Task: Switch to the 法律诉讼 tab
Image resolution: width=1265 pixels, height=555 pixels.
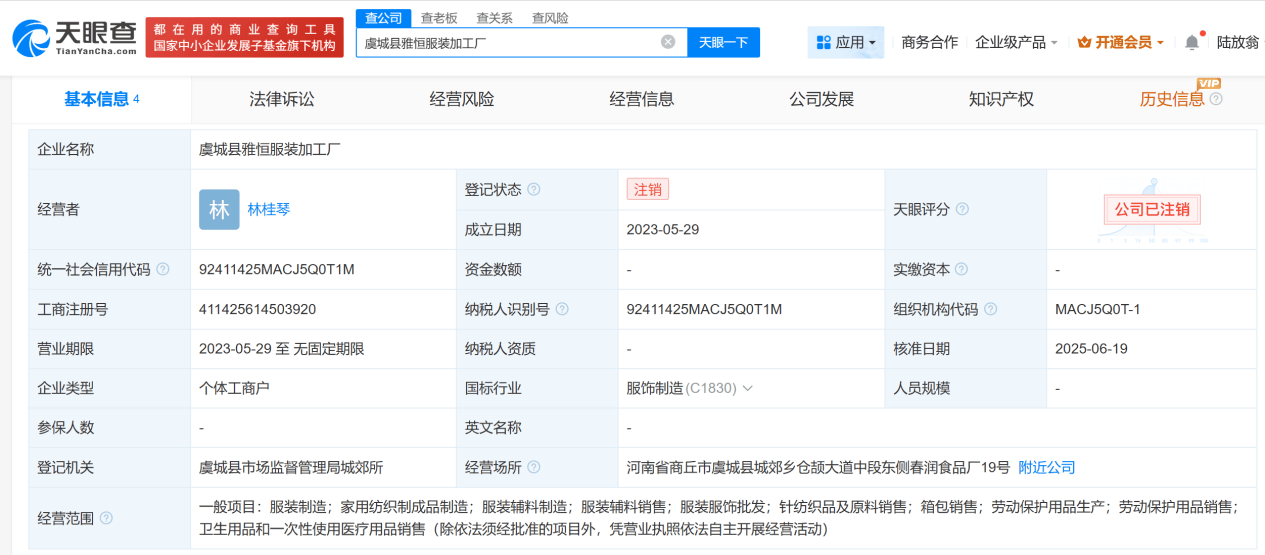Action: 282,99
